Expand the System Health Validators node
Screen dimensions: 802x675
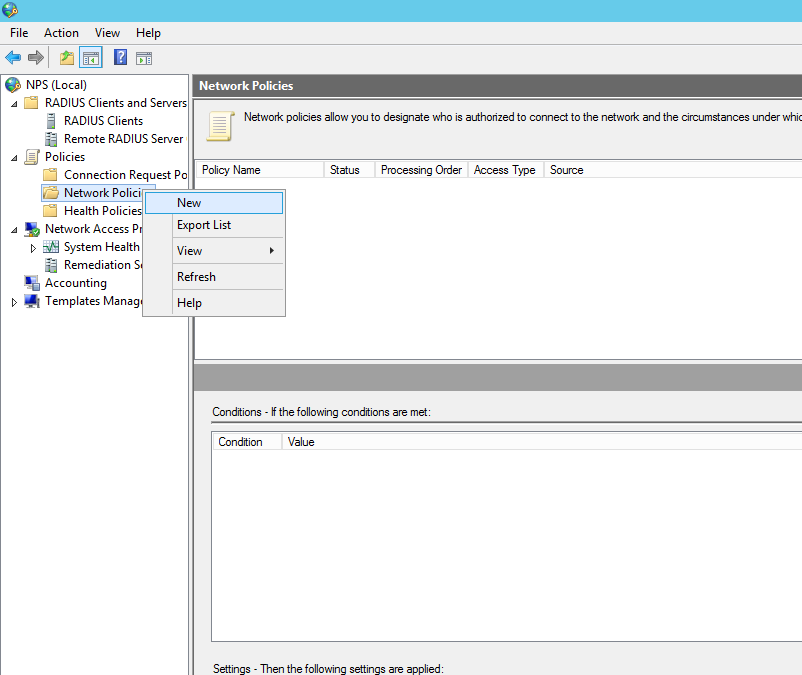click(33, 248)
